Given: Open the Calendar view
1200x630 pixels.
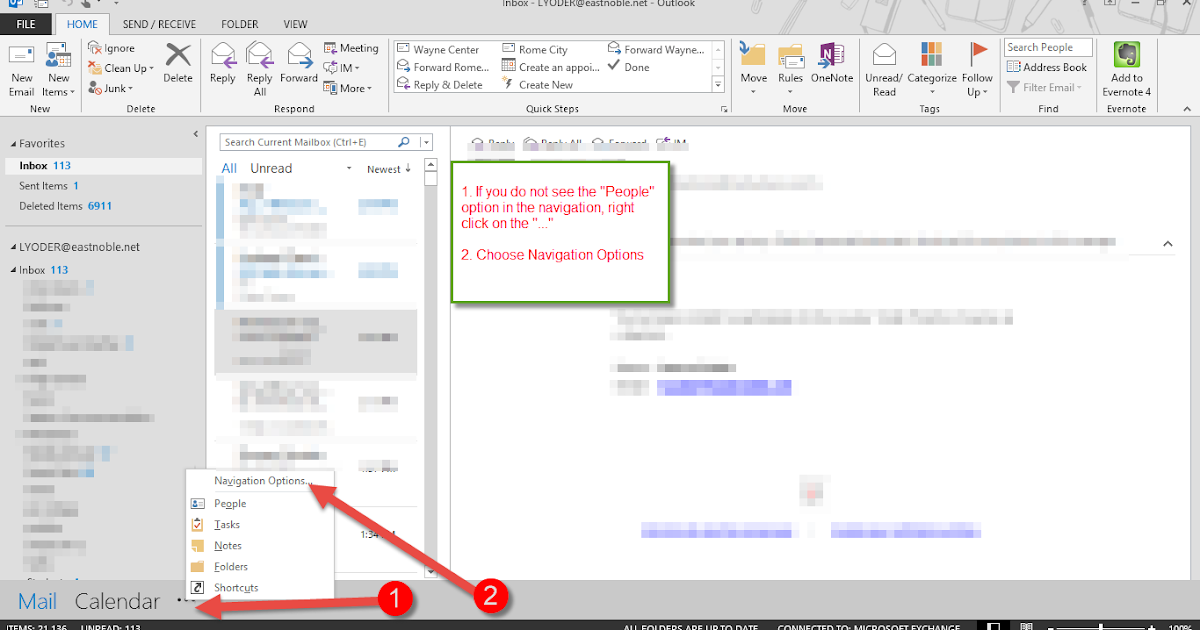Looking at the screenshot, I should (117, 600).
